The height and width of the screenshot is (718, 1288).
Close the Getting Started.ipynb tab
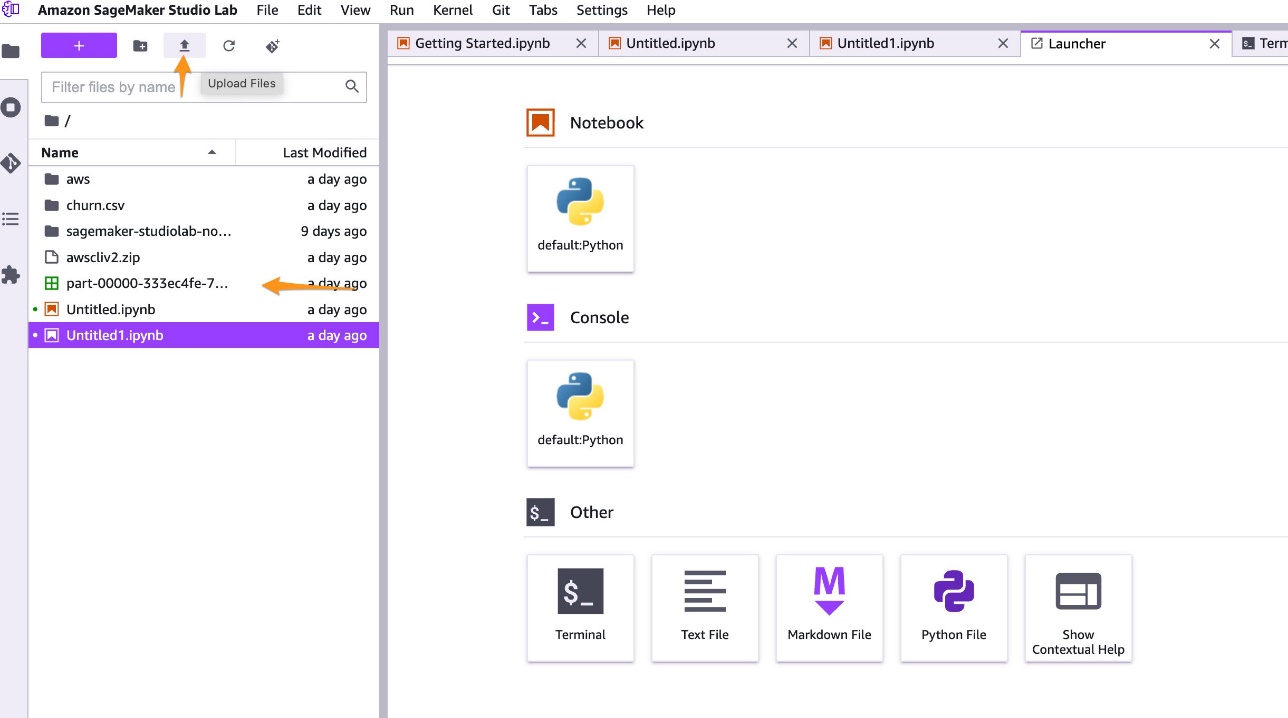582,44
